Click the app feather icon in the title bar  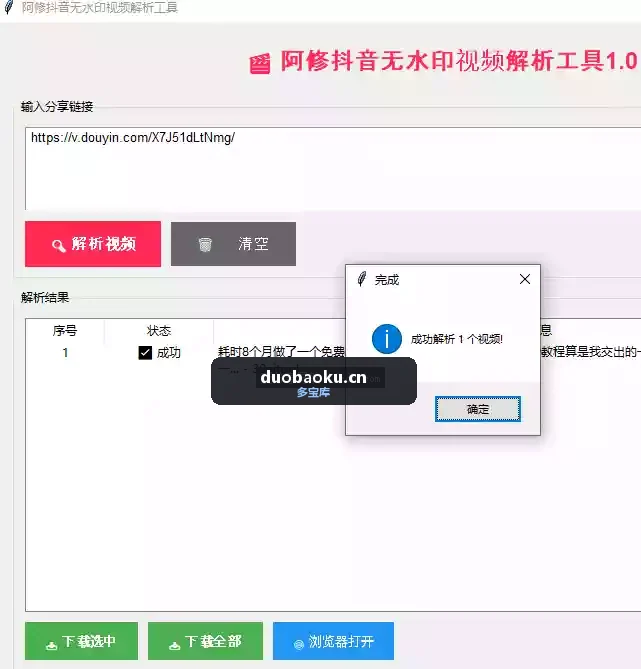pos(9,7)
